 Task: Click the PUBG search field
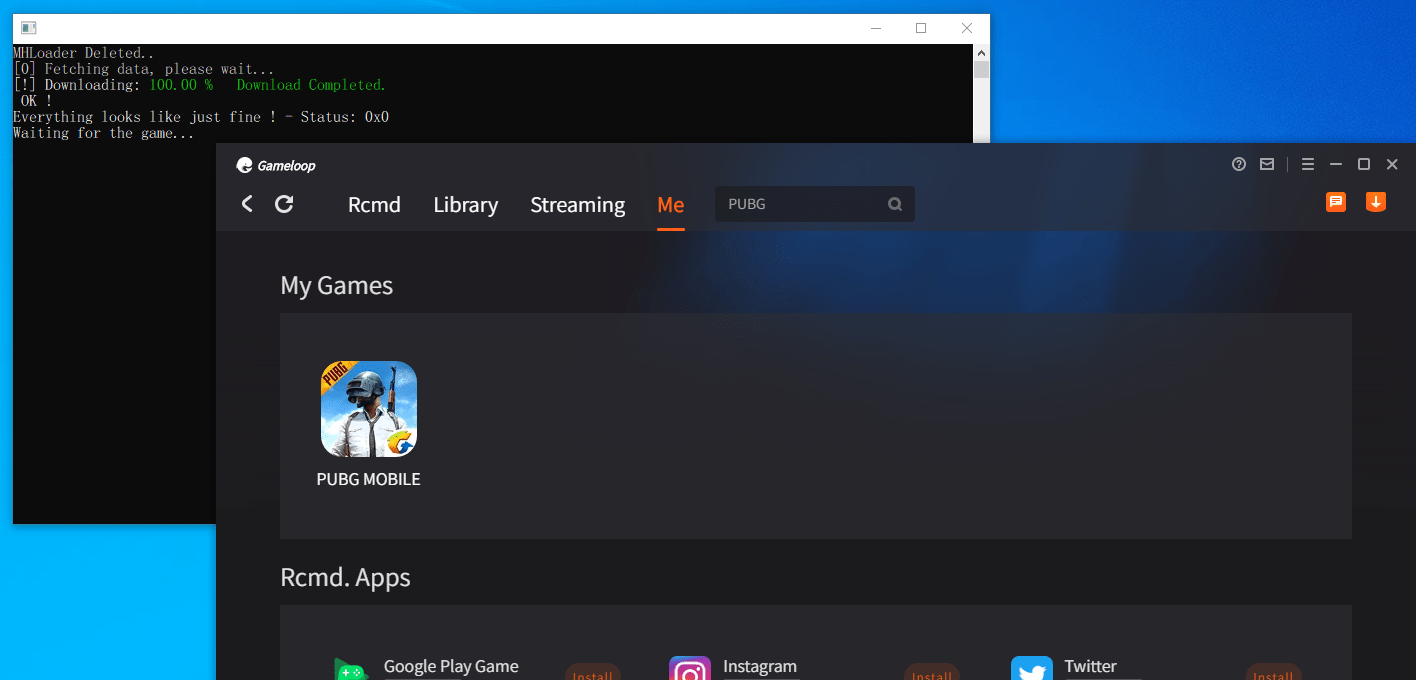pyautogui.click(x=815, y=204)
